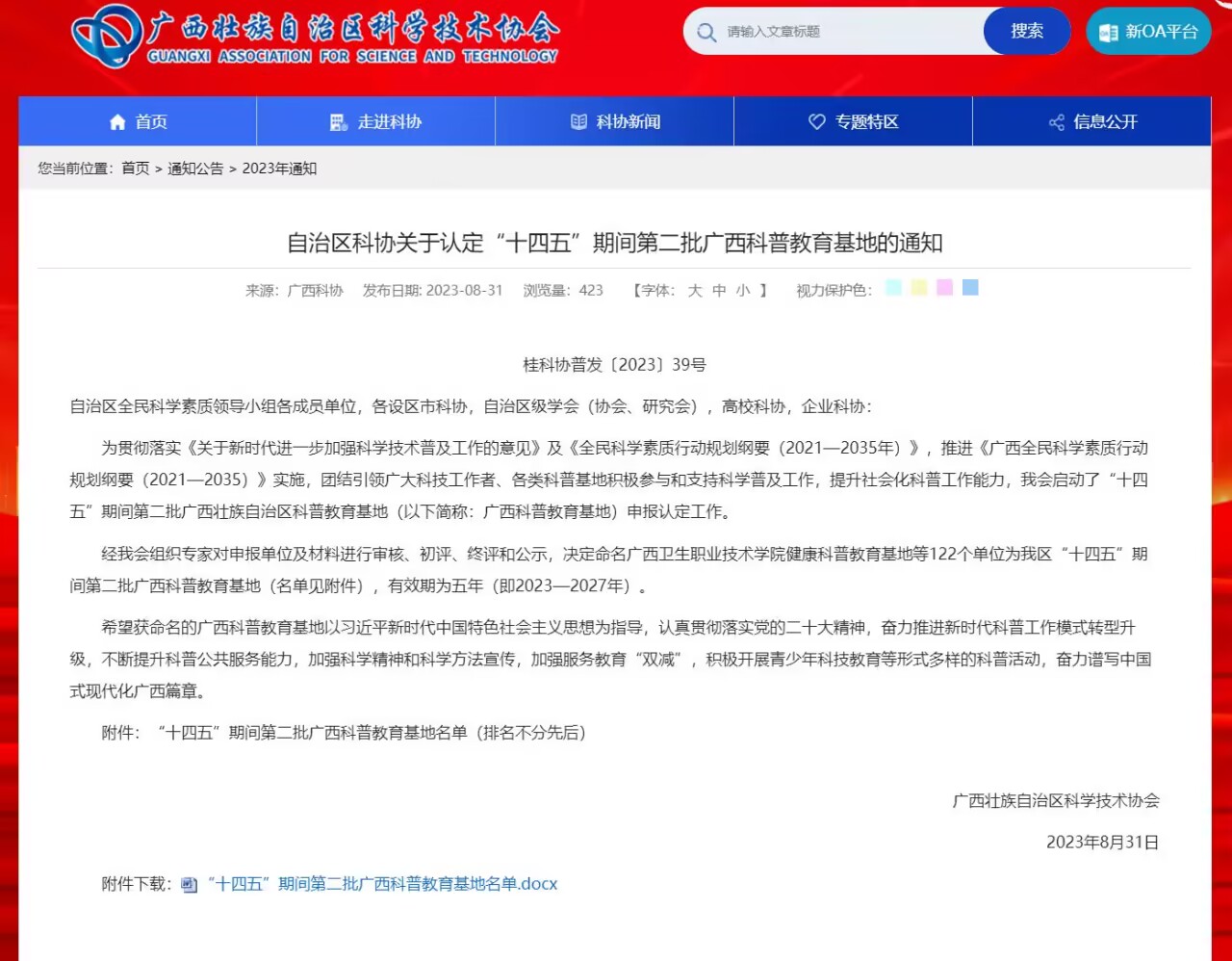Select the light cyan eye-protection color
1232x961 pixels.
(893, 288)
